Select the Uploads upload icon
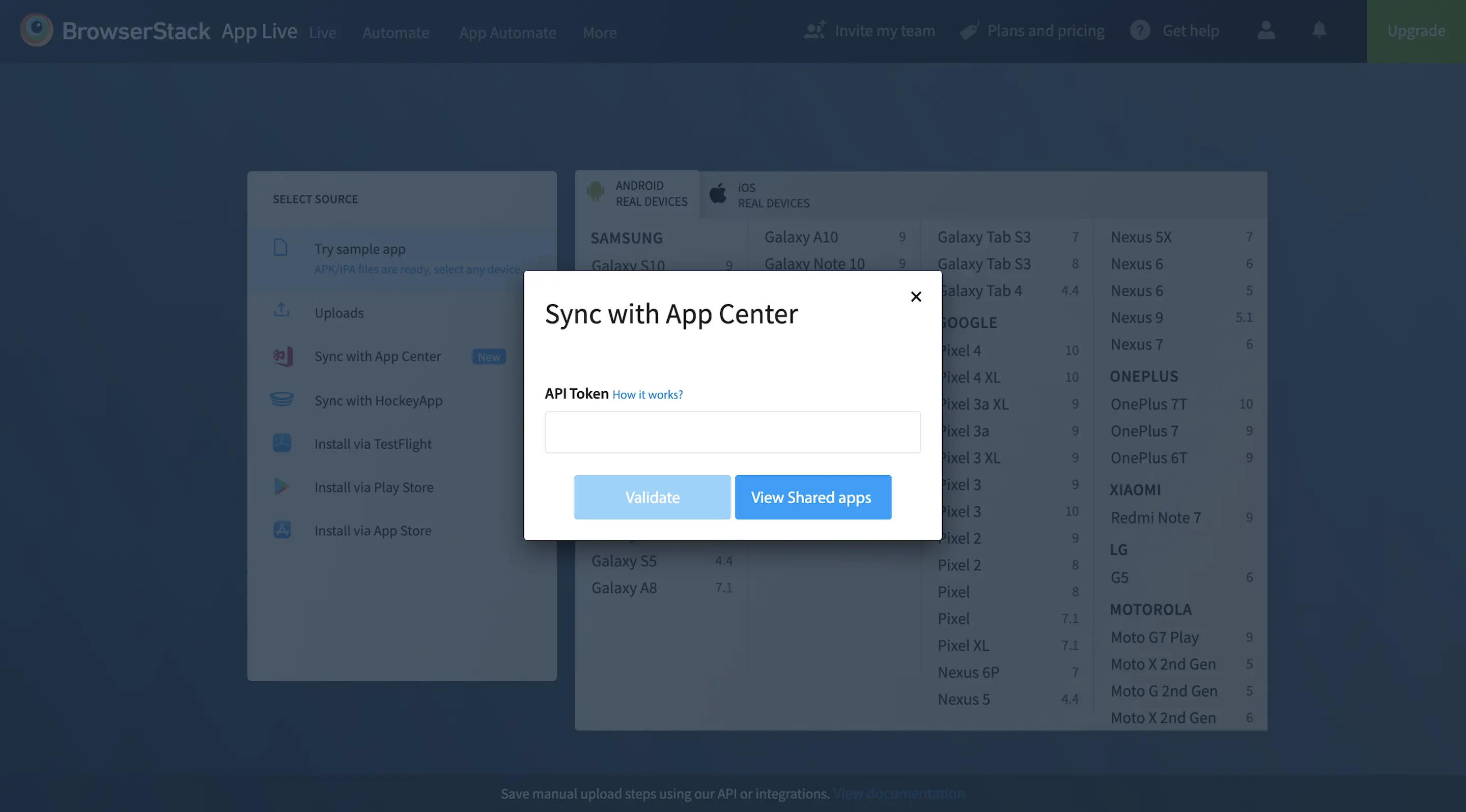The width and height of the screenshot is (1466, 812). (x=281, y=310)
